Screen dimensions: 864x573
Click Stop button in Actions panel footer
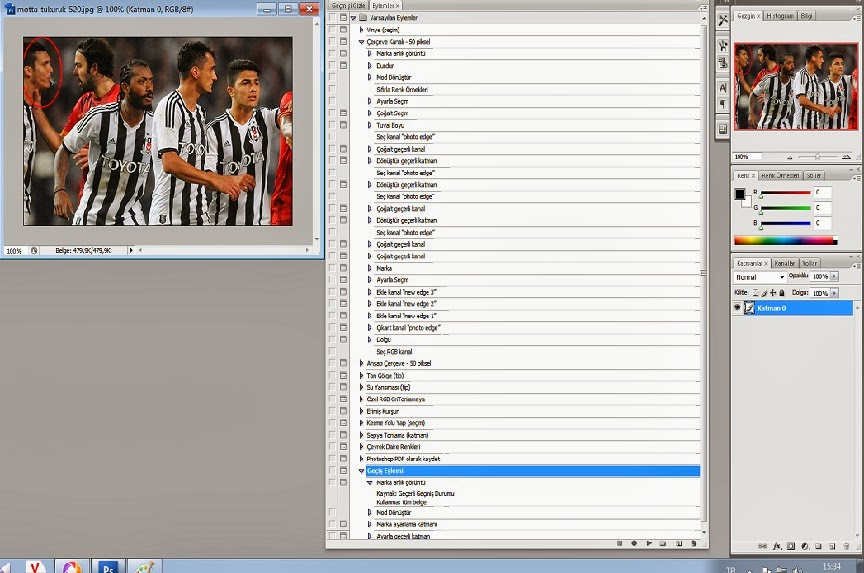pos(619,543)
